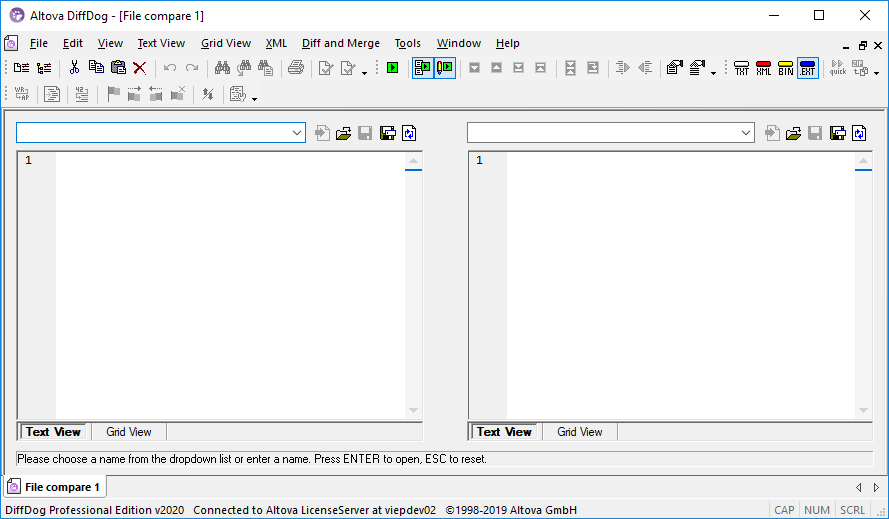The width and height of the screenshot is (889, 519).
Task: Click the Reload icon in left pane
Action: (409, 133)
